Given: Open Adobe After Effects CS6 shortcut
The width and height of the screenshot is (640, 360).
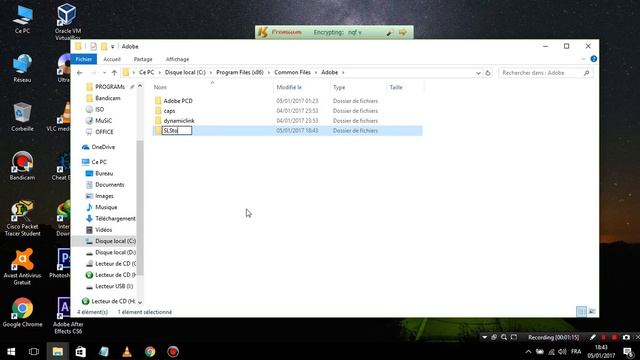Looking at the screenshot, I should click(68, 316).
